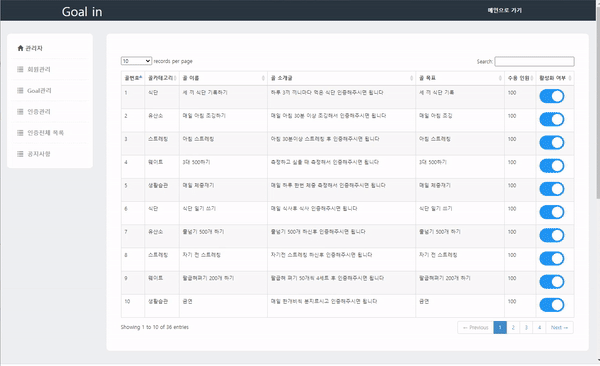Sort by the 골 이름 column arrow
Viewport: 600px width, 366px height.
(x=263, y=78)
